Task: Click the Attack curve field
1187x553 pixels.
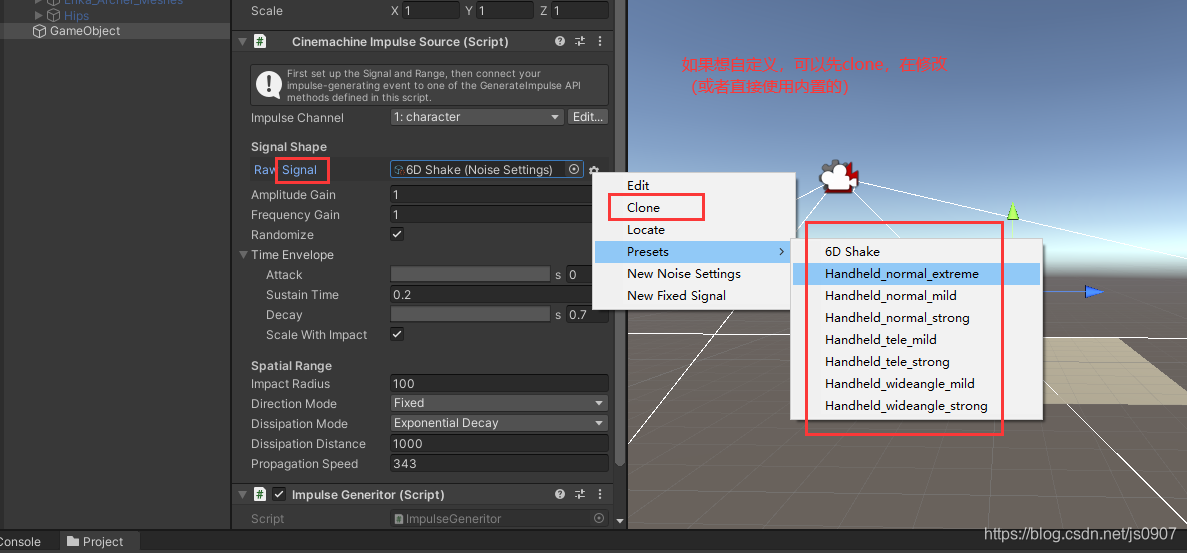Action: (x=470, y=274)
